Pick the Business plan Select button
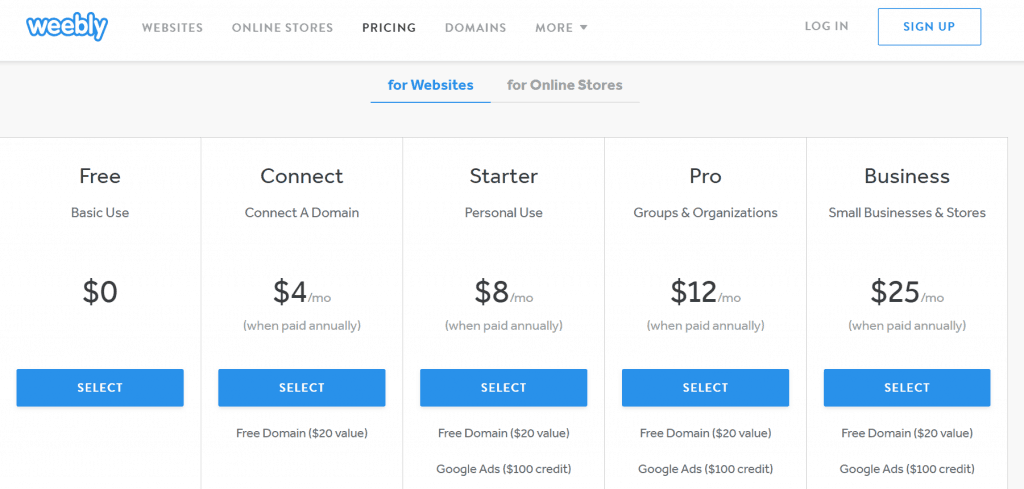The height and width of the screenshot is (489, 1024). pyautogui.click(x=907, y=388)
